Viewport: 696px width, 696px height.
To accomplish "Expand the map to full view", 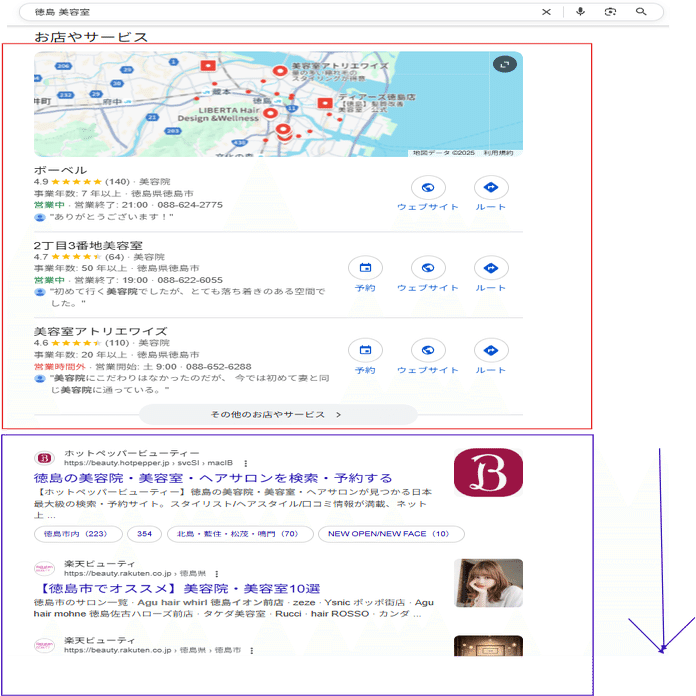I will tap(505, 64).
